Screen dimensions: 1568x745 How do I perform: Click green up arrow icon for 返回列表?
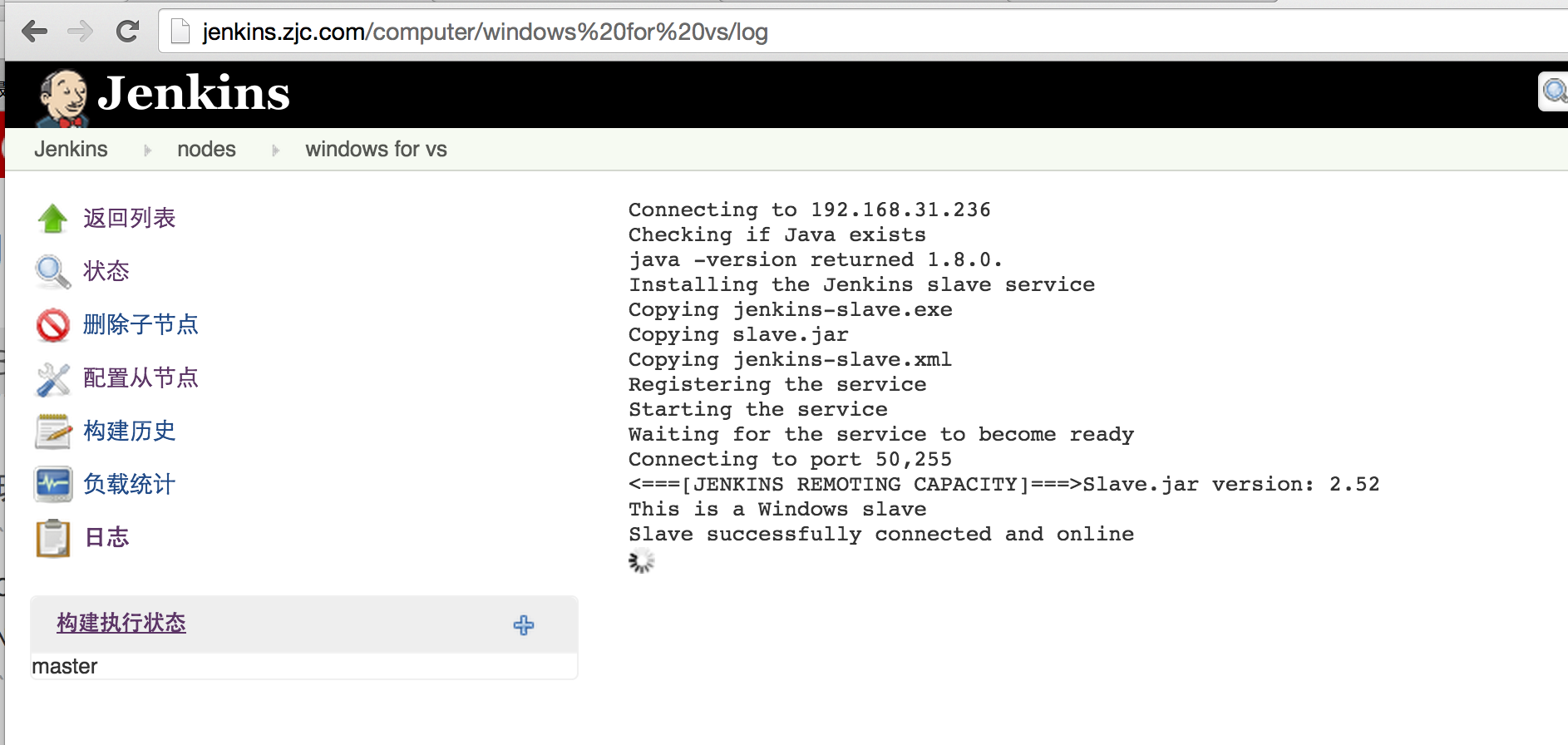[52, 219]
